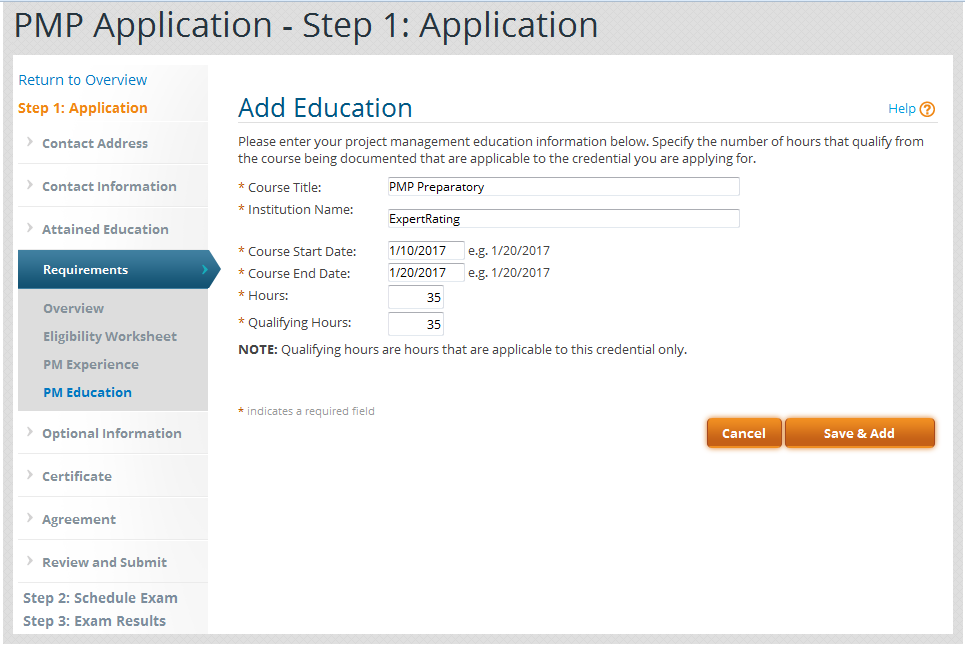965x646 pixels.
Task: Expand Agreement chevron
Action: (x=30, y=519)
